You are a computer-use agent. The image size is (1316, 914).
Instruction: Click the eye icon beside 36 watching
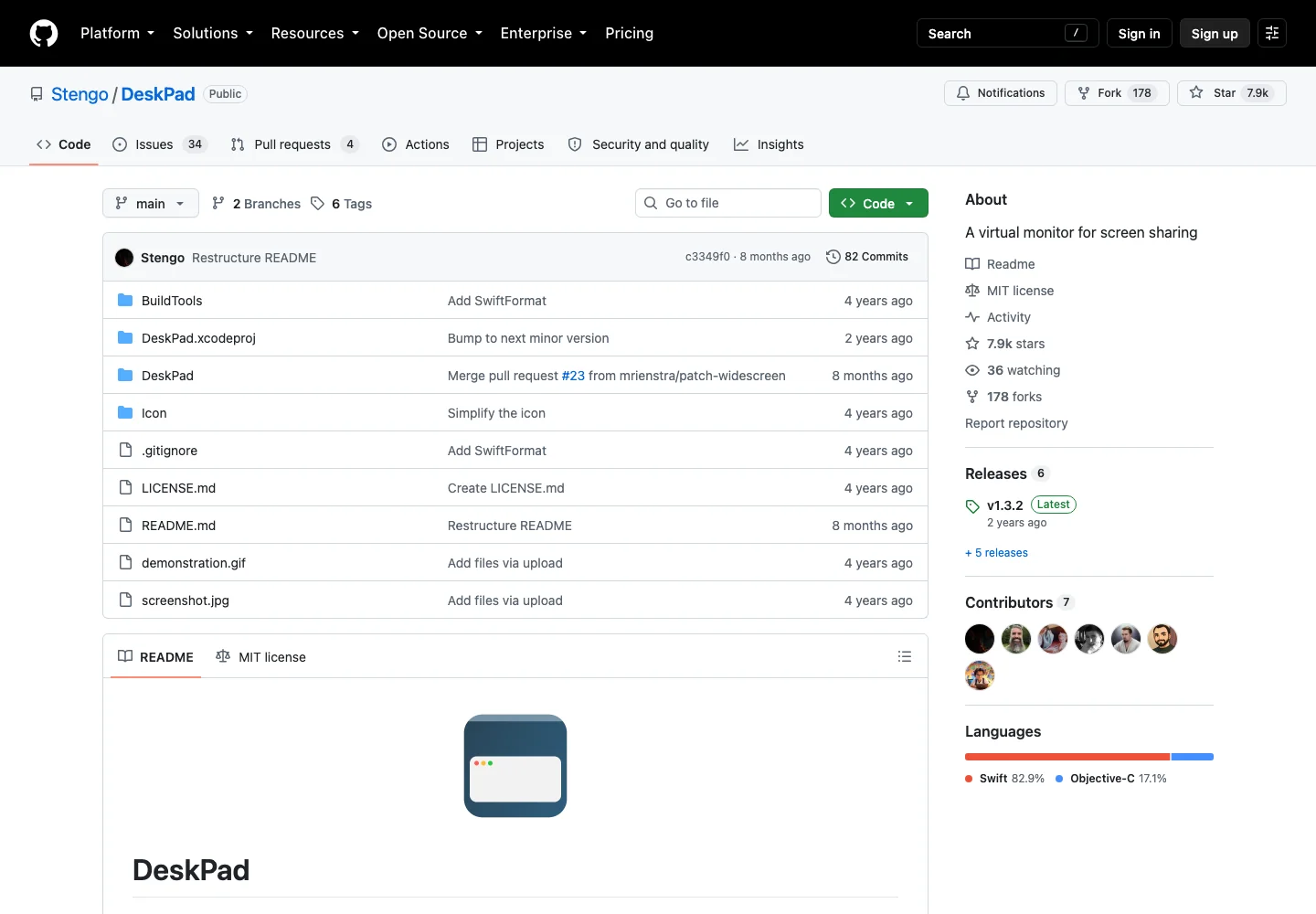point(972,370)
